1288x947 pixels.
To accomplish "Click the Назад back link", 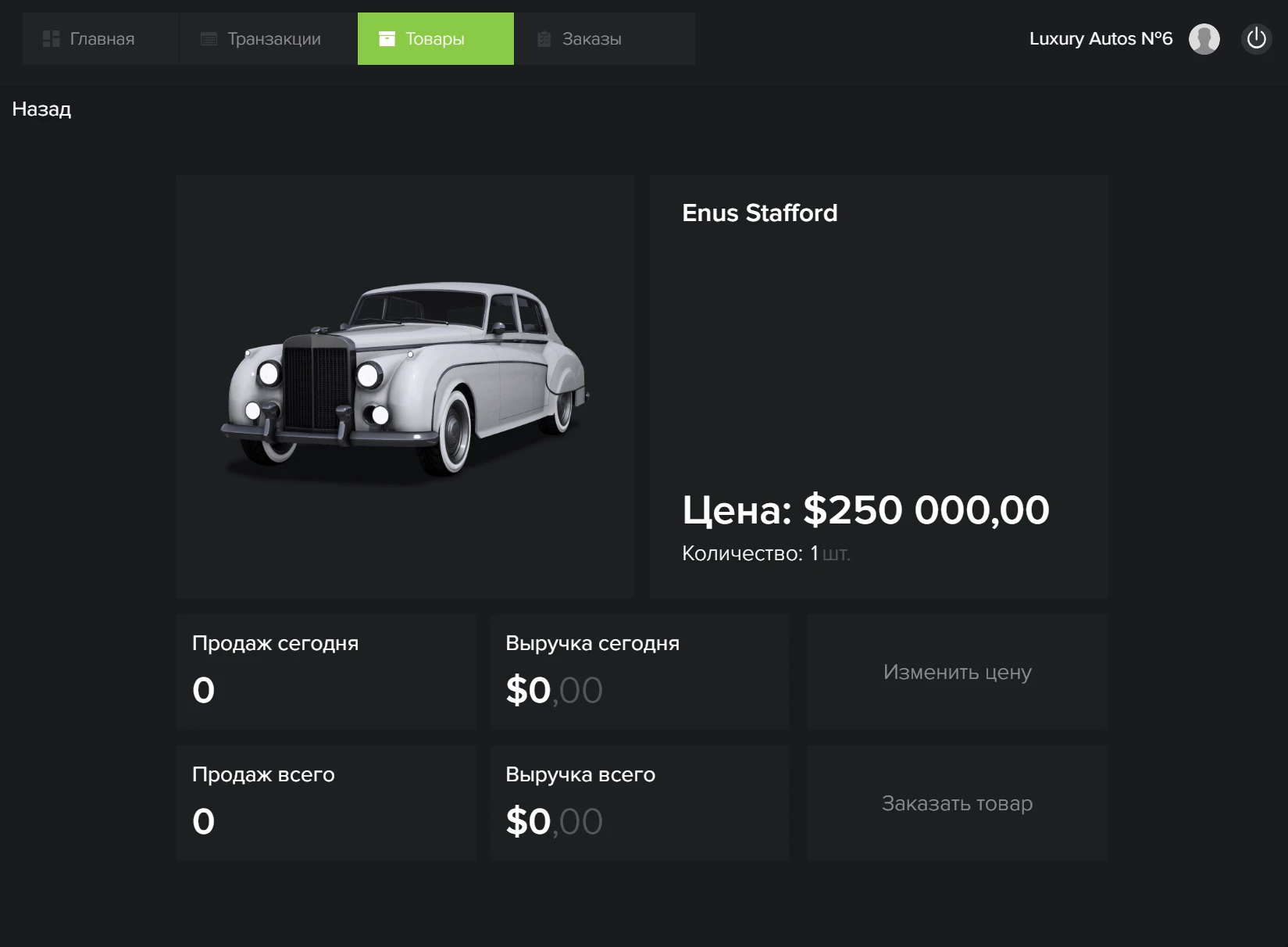I will point(41,109).
